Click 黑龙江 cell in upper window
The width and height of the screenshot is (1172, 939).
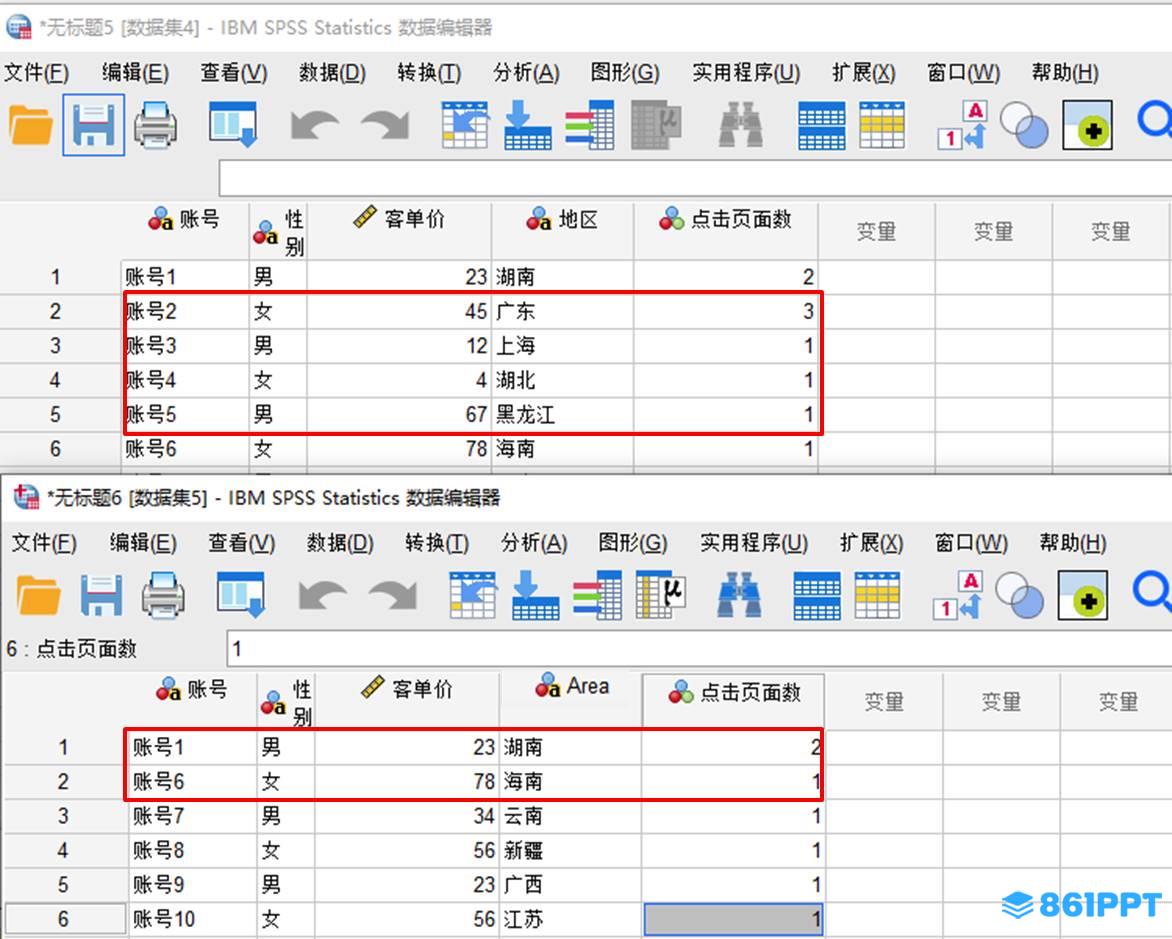pos(562,414)
